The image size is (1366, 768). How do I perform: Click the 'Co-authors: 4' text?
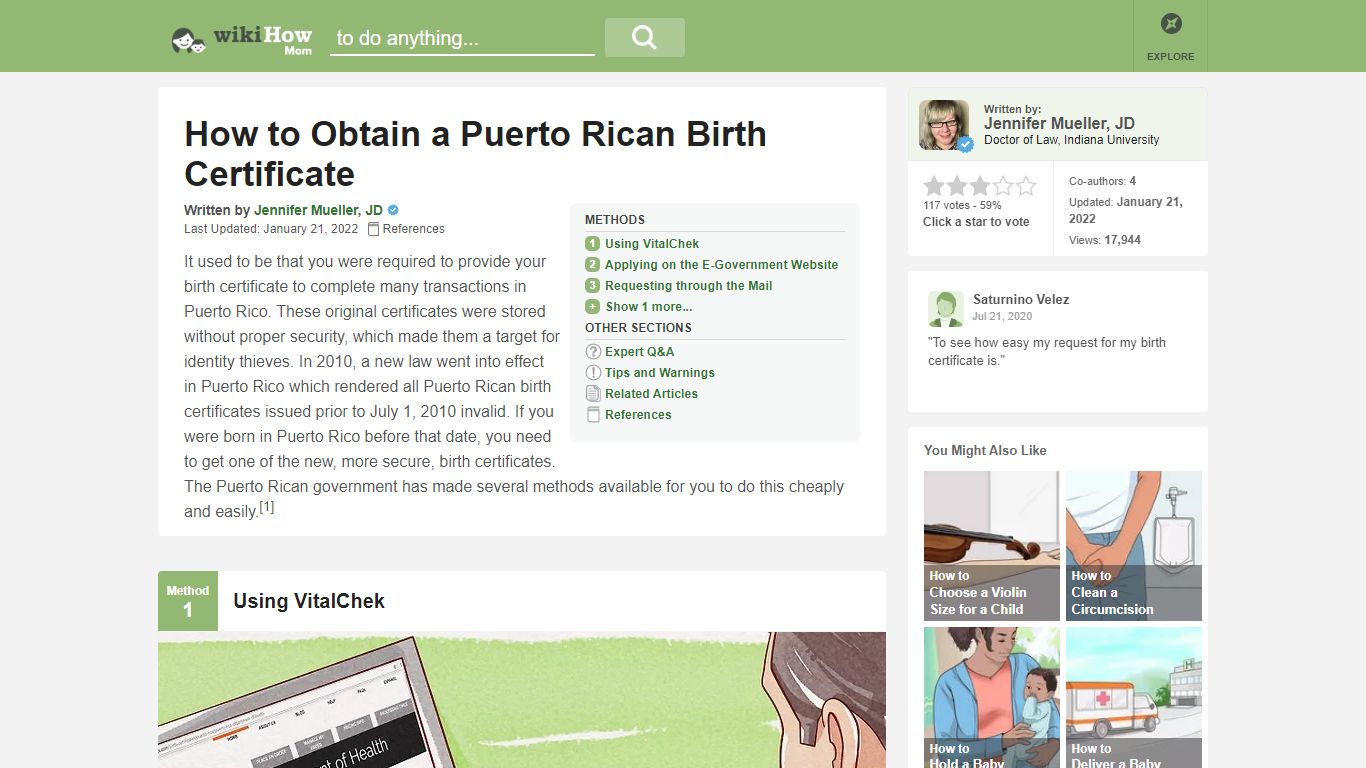(1102, 181)
